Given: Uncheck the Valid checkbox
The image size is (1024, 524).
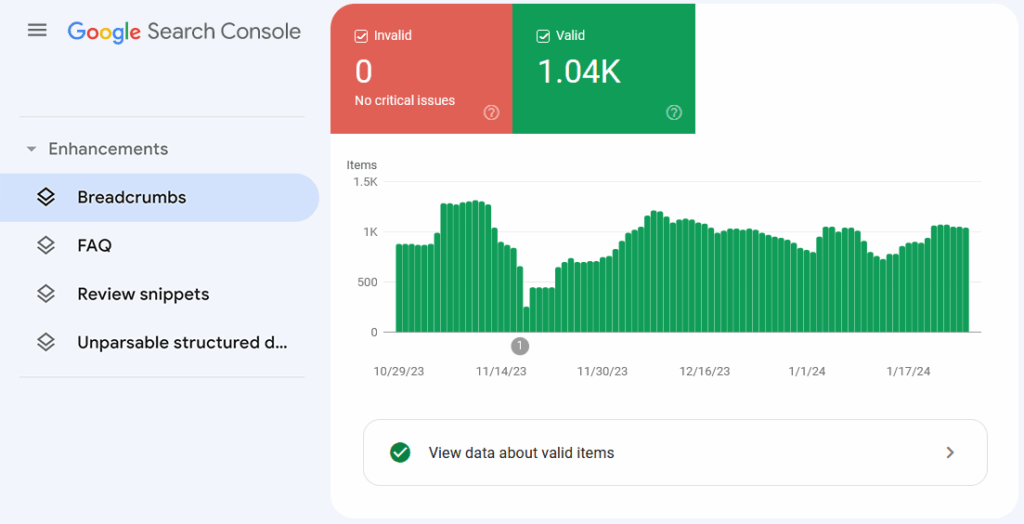Looking at the screenshot, I should (x=543, y=36).
